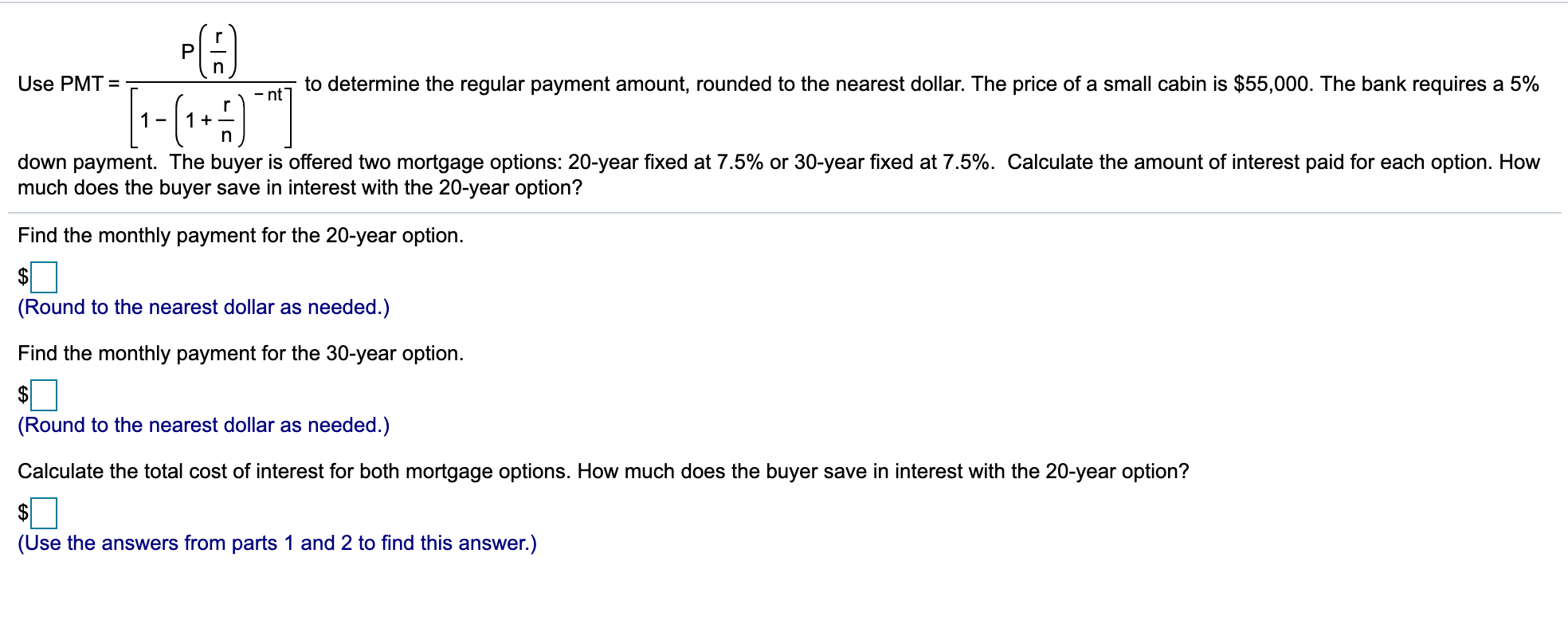Click the 'Find the monthly payment for the 30-year option' text

tap(240, 353)
